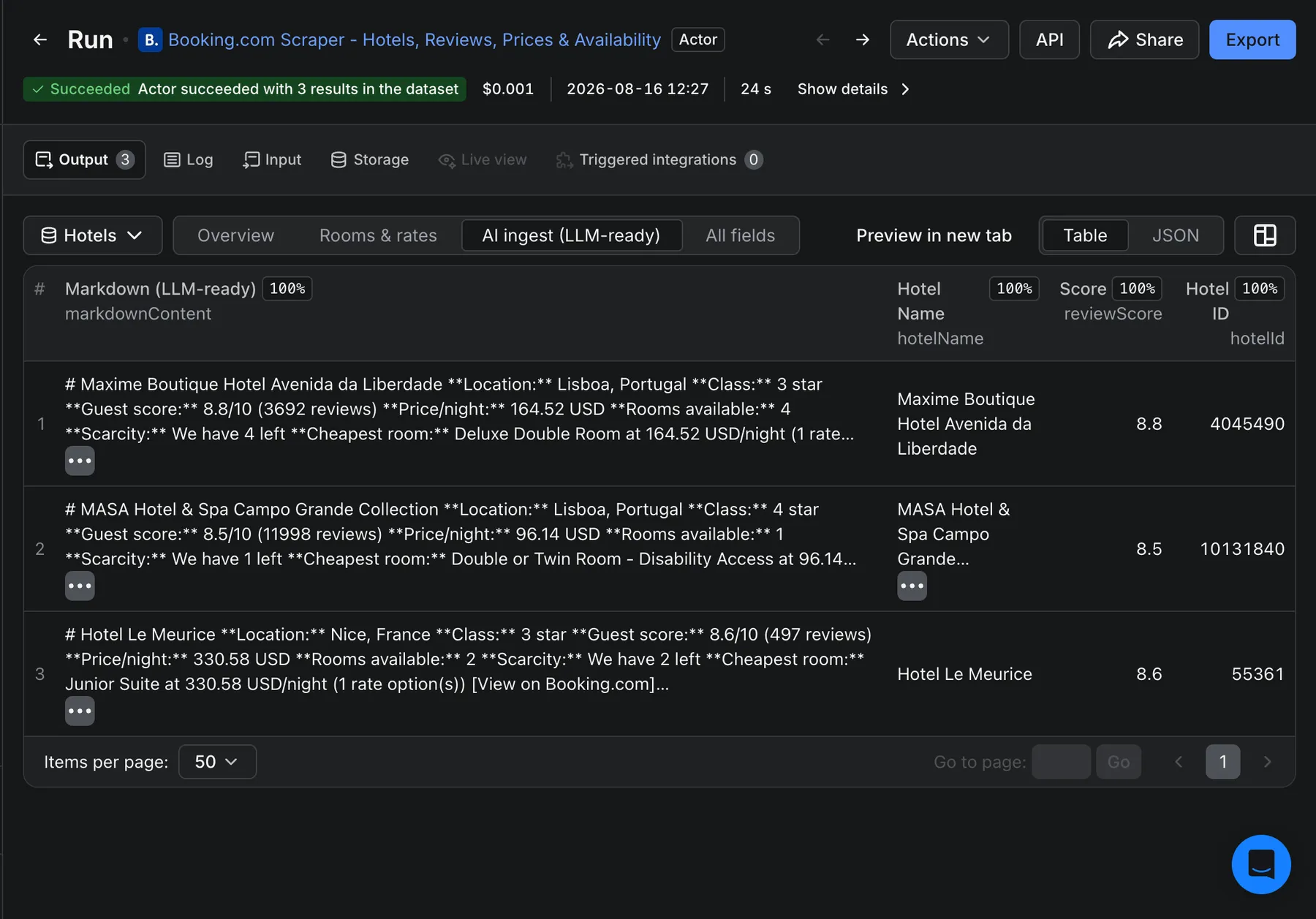Select the Rooms & rates view
The height and width of the screenshot is (919, 1316).
(378, 235)
